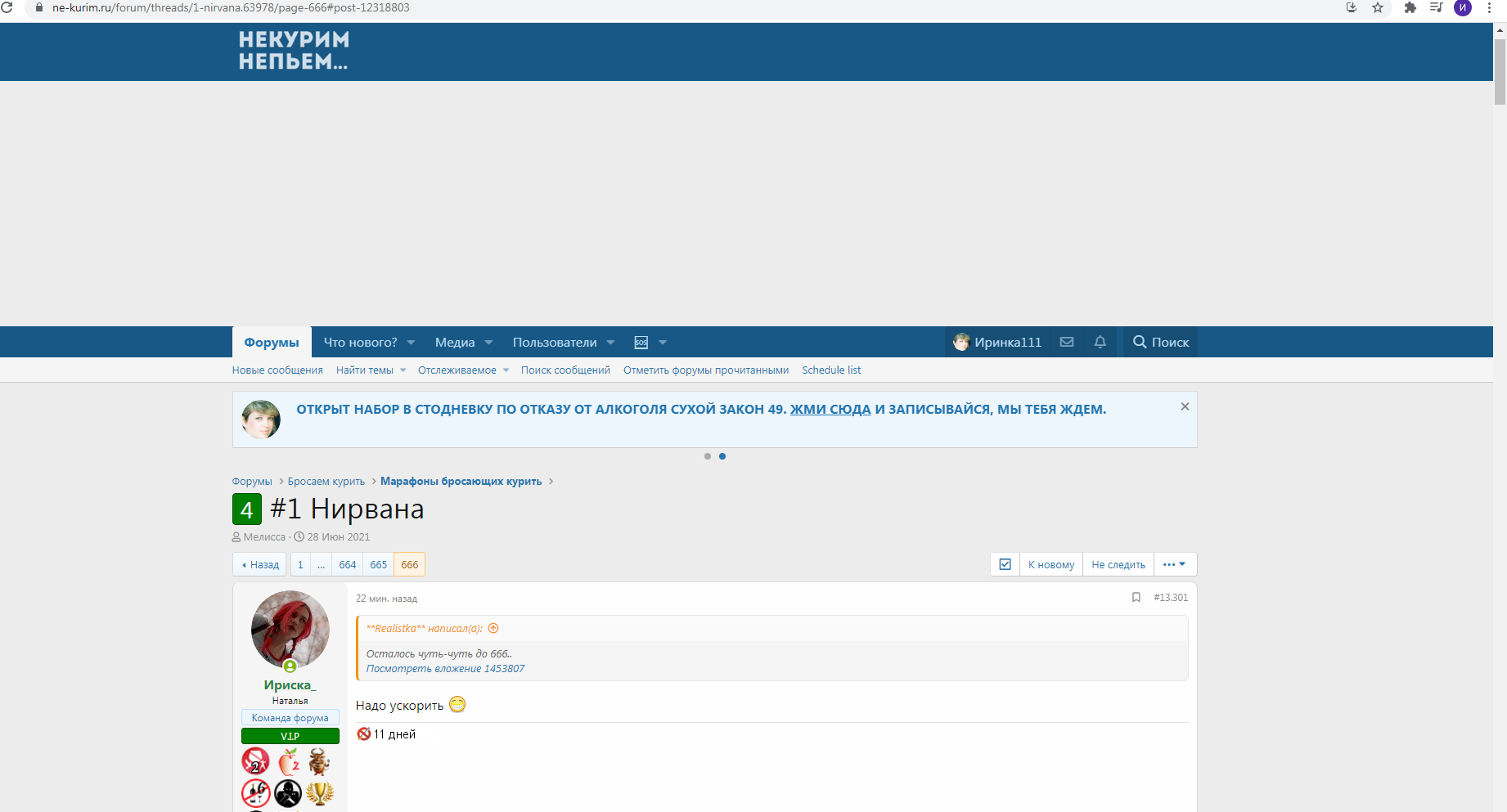Bookmark this page with the browser star icon
Screen dimensions: 1507x812
point(1378,7)
